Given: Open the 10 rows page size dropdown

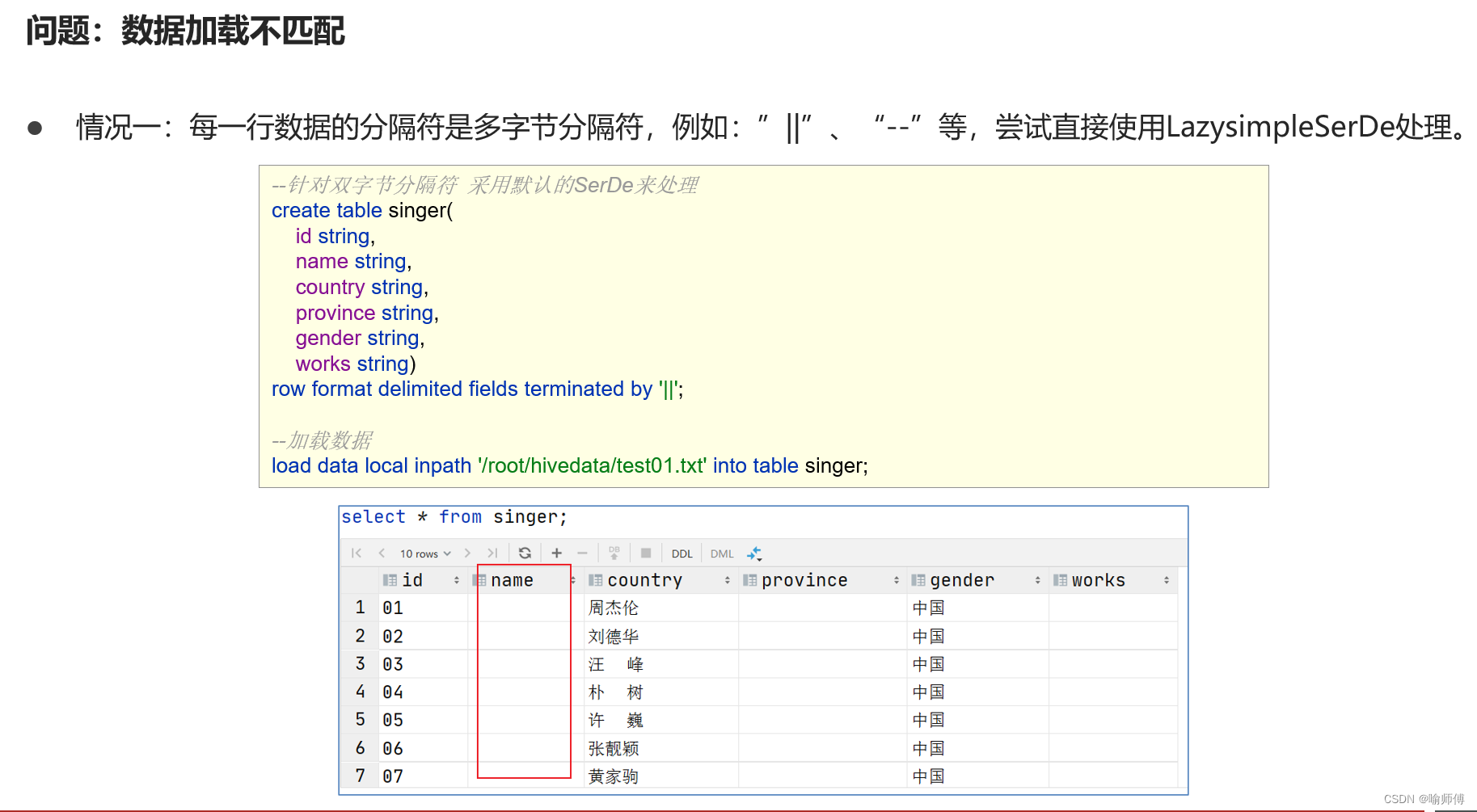Looking at the screenshot, I should 425,553.
